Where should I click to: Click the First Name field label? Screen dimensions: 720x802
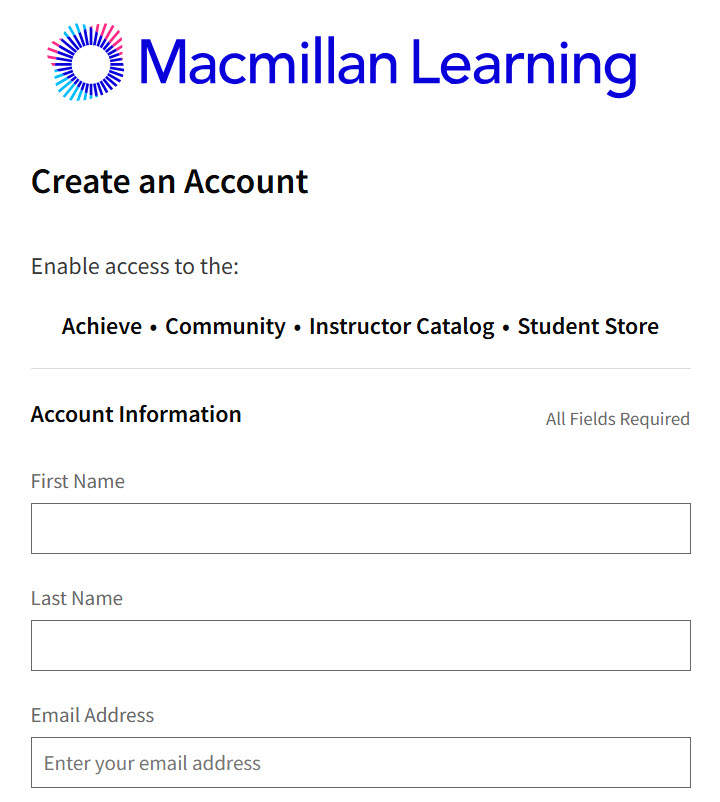[78, 481]
